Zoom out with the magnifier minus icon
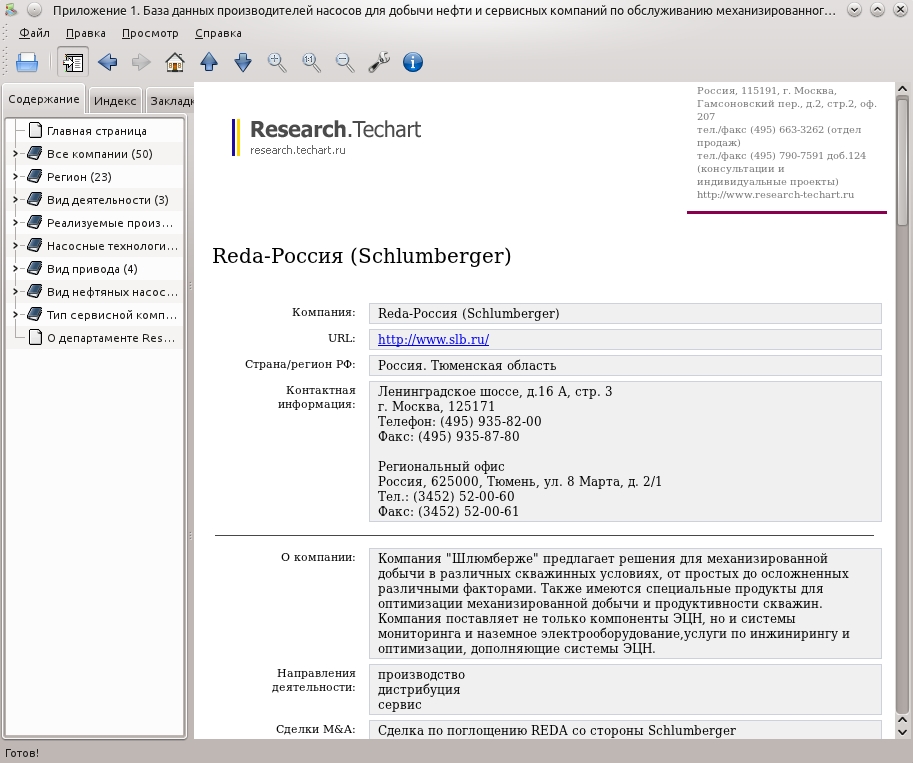This screenshot has width=913, height=763. click(x=345, y=62)
